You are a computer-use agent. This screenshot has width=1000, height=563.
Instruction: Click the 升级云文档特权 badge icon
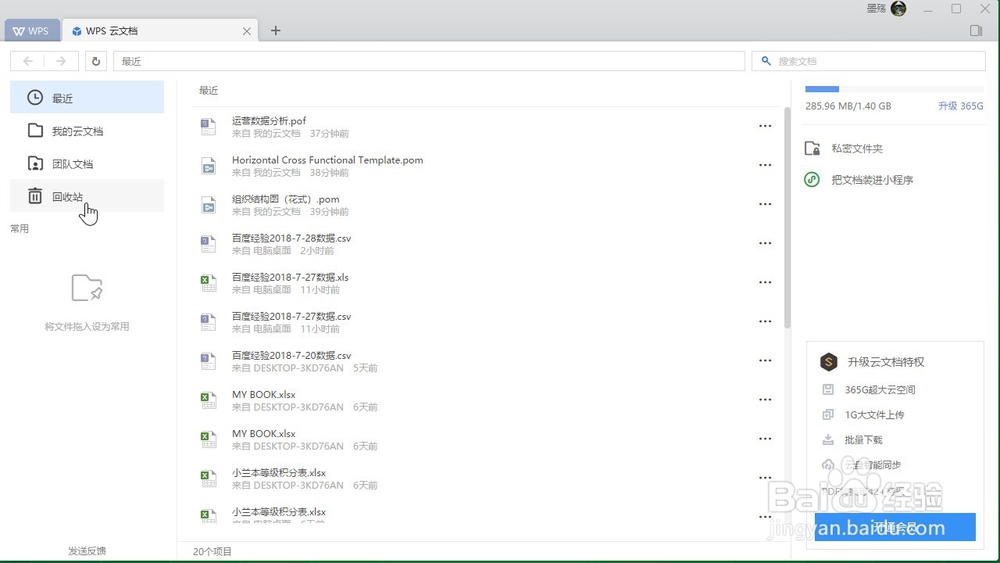pos(828,362)
